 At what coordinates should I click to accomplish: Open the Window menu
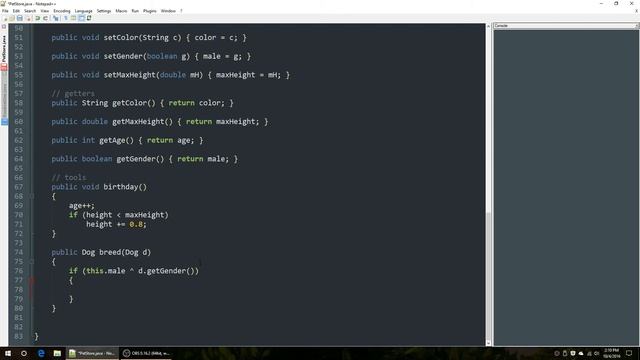[x=168, y=11]
